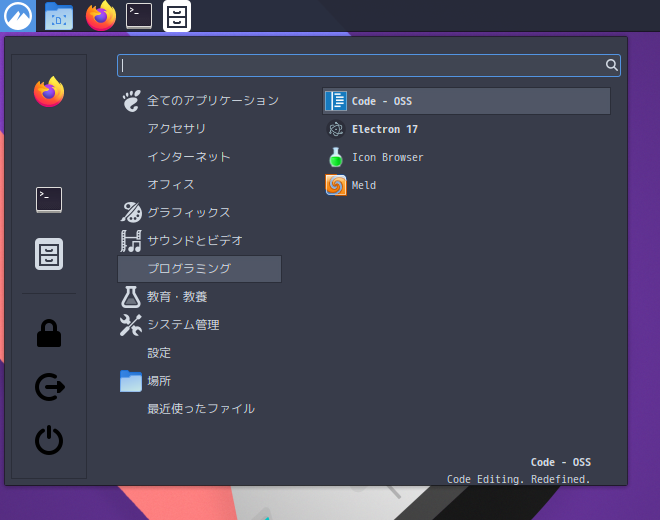Launch Electron 17
660x520 pixels.
click(x=466, y=129)
